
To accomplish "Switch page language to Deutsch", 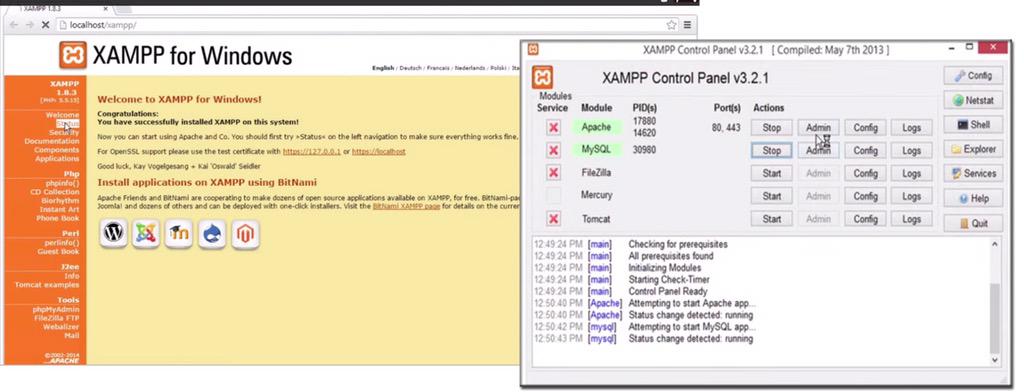I will click(x=411, y=68).
